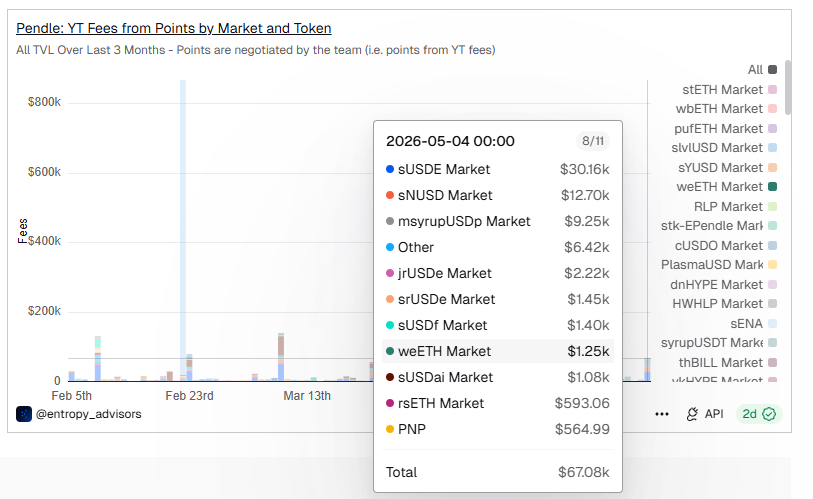Click the legend vertical scrollbar
This screenshot has width=813, height=499.
[x=788, y=87]
